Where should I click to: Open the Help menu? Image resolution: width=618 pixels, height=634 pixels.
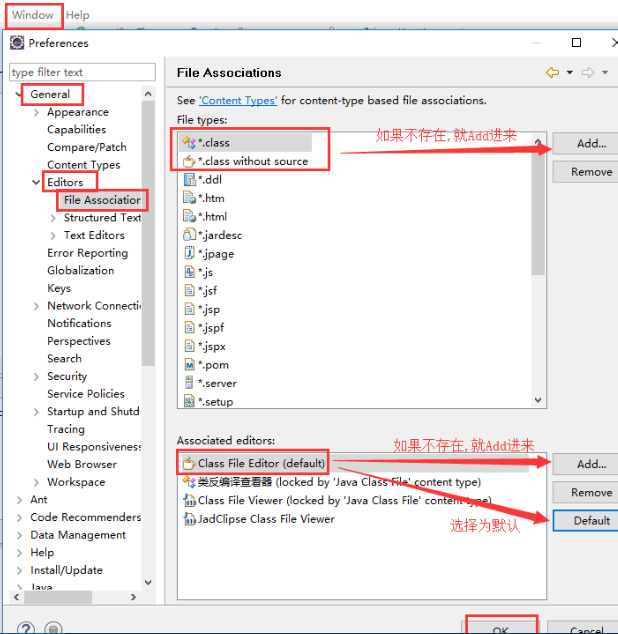coord(77,15)
